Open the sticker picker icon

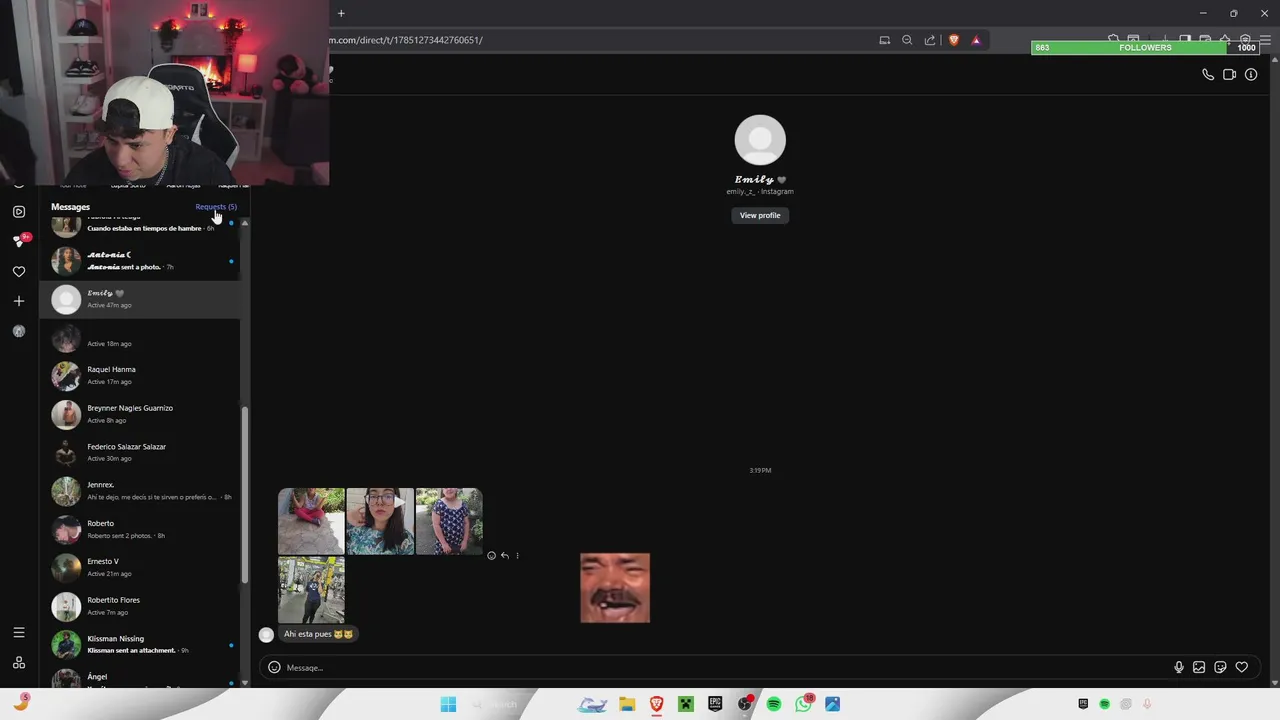pos(1220,668)
